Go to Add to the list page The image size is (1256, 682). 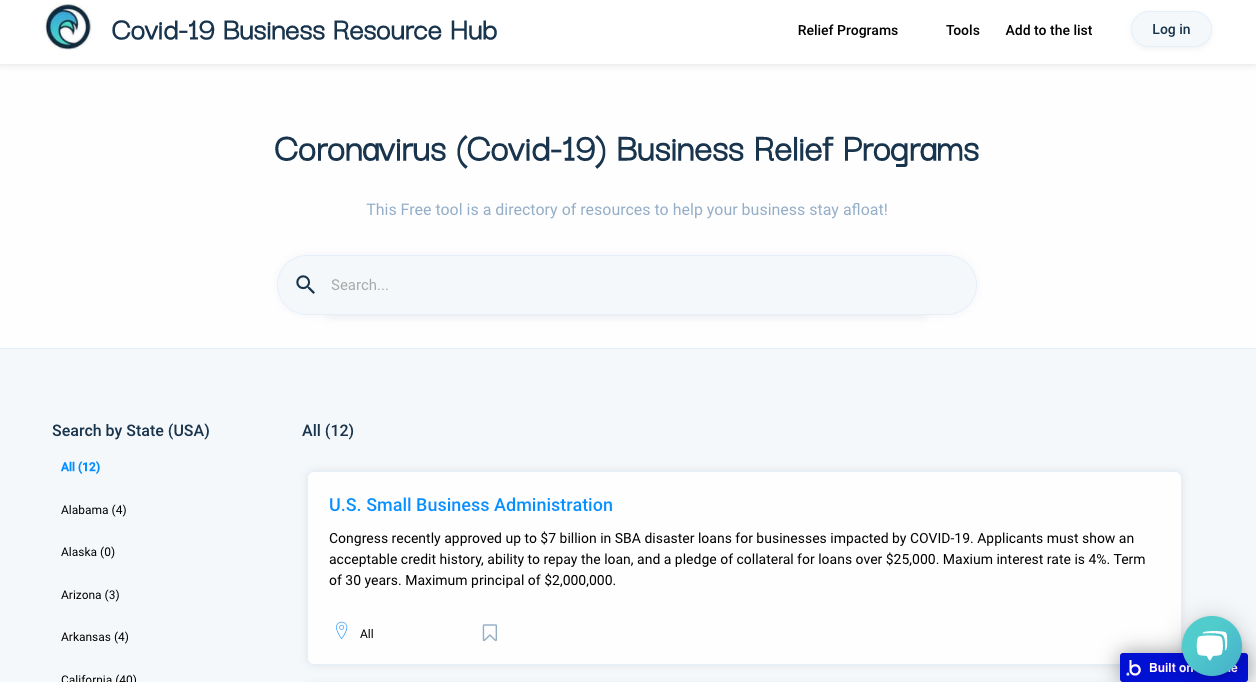pos(1048,30)
